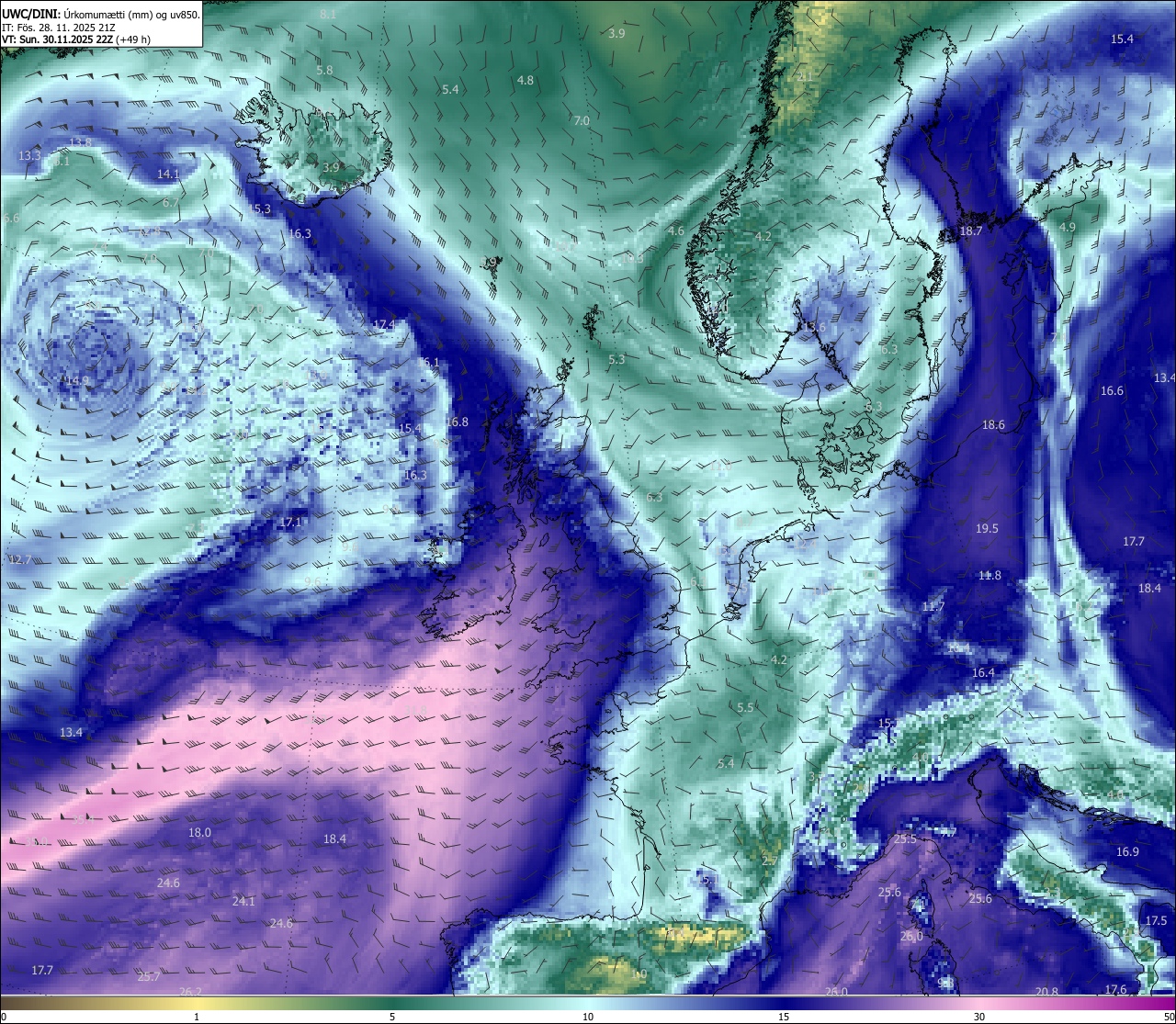Screen dimensions: 1176x1024
Task: Click the 18.7 value over Sweden
Action: (x=971, y=231)
